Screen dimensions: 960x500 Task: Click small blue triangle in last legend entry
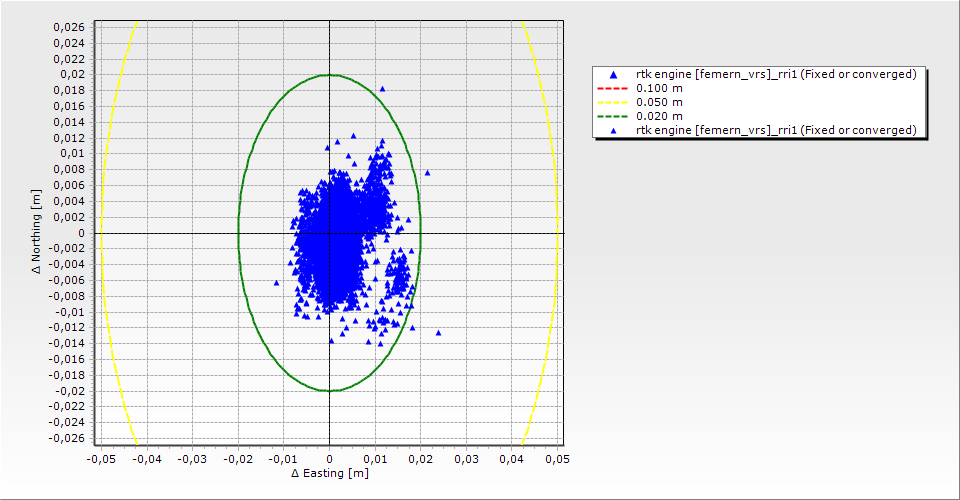click(613, 130)
